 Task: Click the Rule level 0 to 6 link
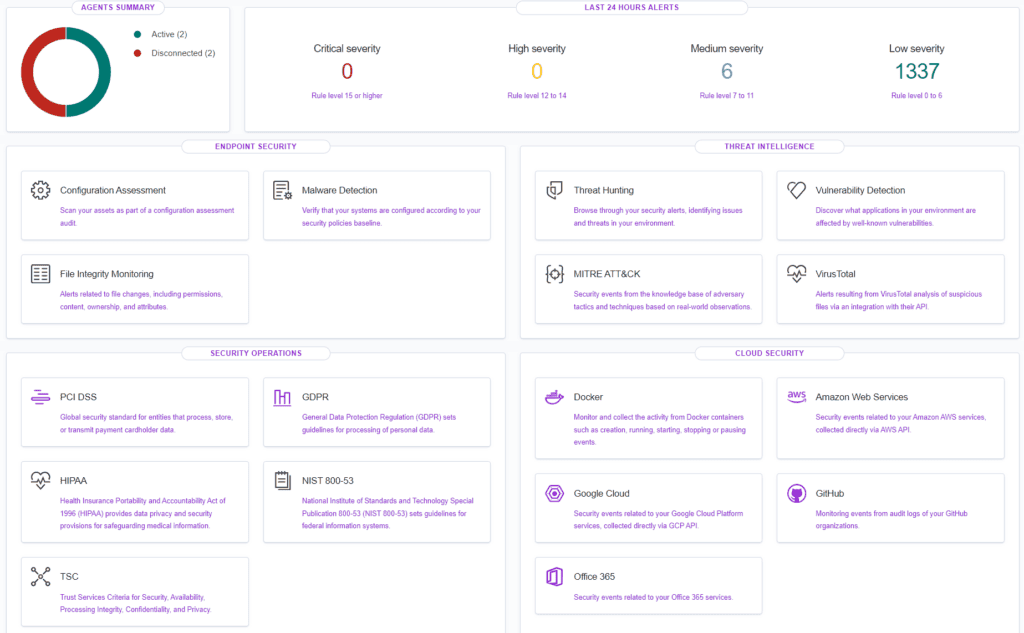[x=917, y=94]
